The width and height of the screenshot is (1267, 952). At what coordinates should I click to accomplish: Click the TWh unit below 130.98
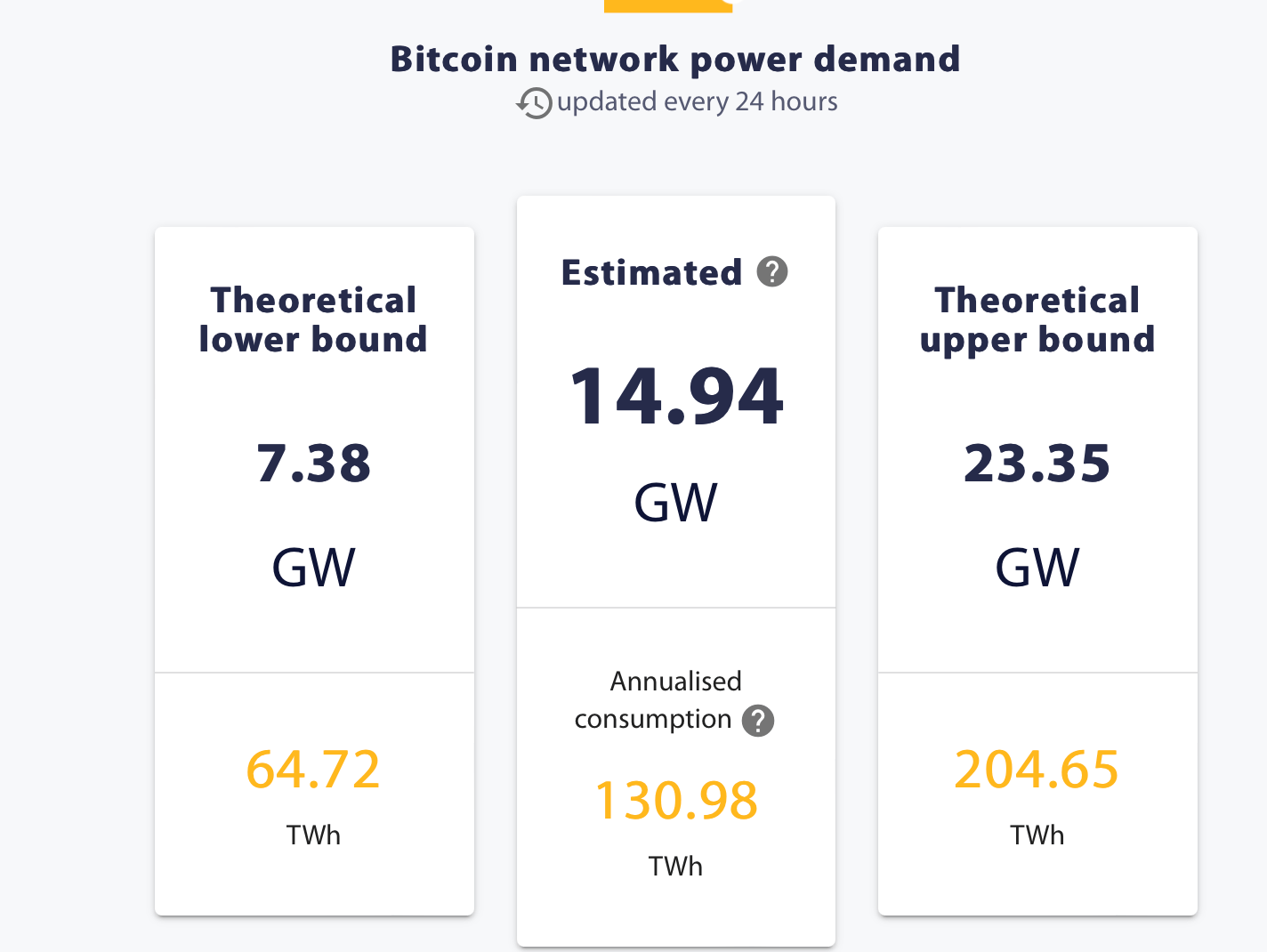(x=675, y=866)
